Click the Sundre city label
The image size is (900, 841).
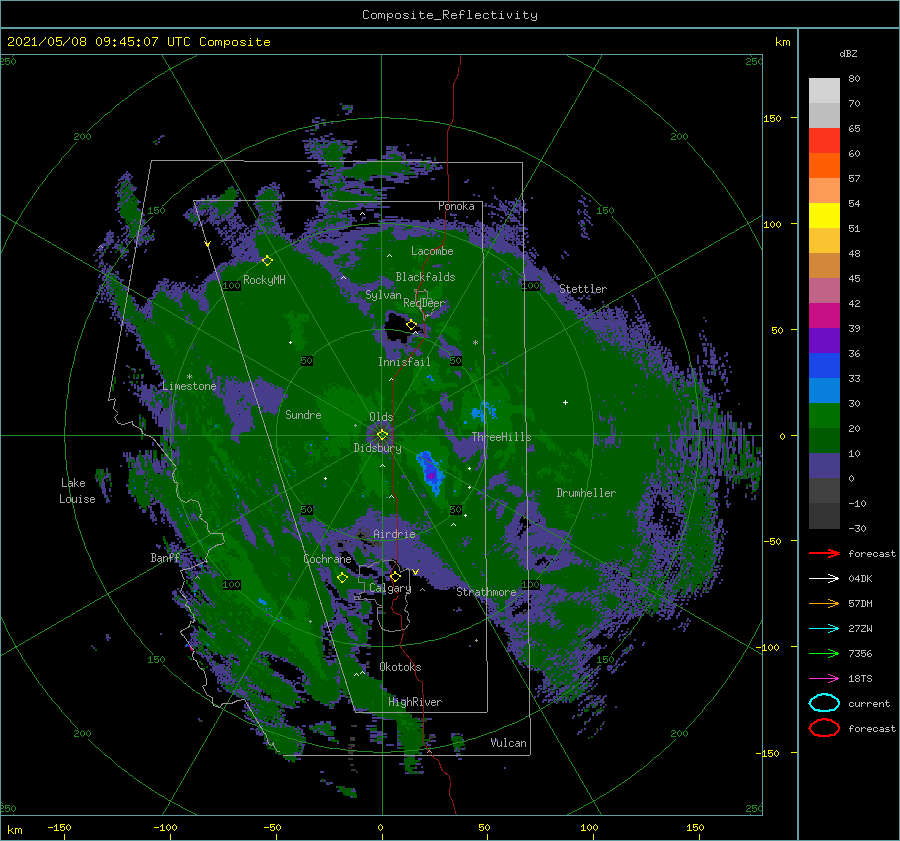[x=303, y=414]
